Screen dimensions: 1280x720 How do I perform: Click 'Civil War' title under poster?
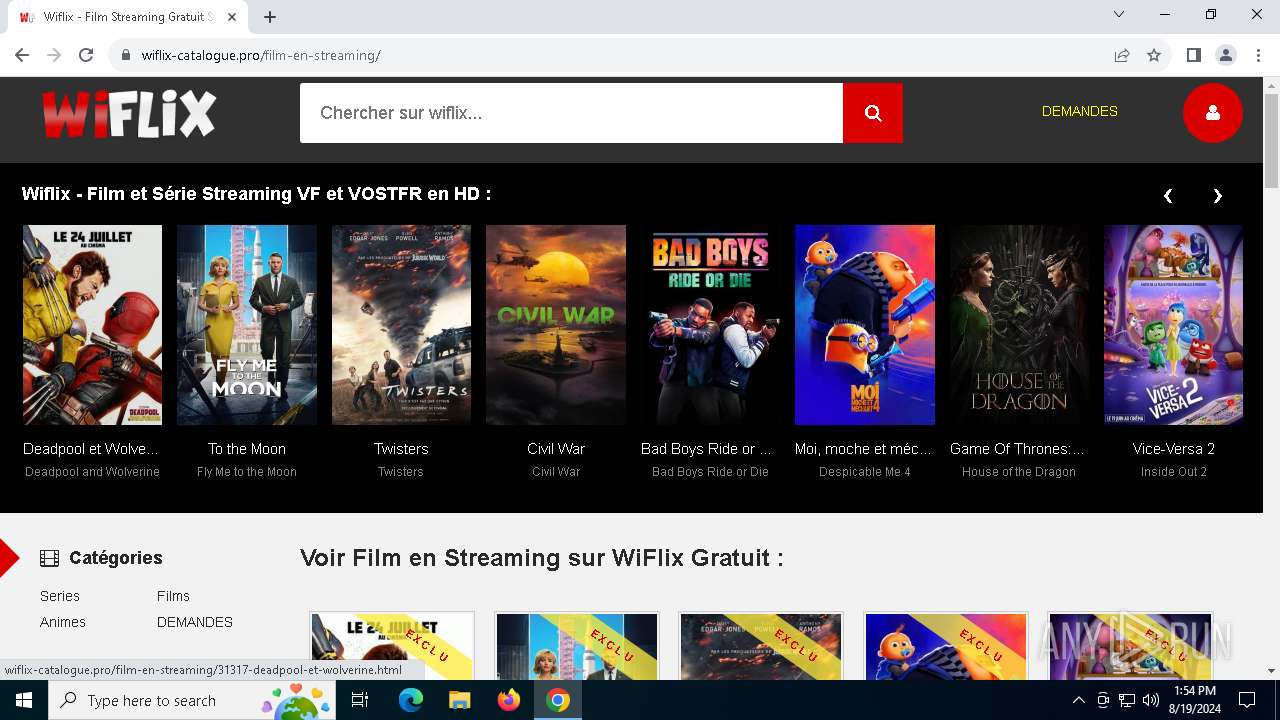tap(556, 449)
